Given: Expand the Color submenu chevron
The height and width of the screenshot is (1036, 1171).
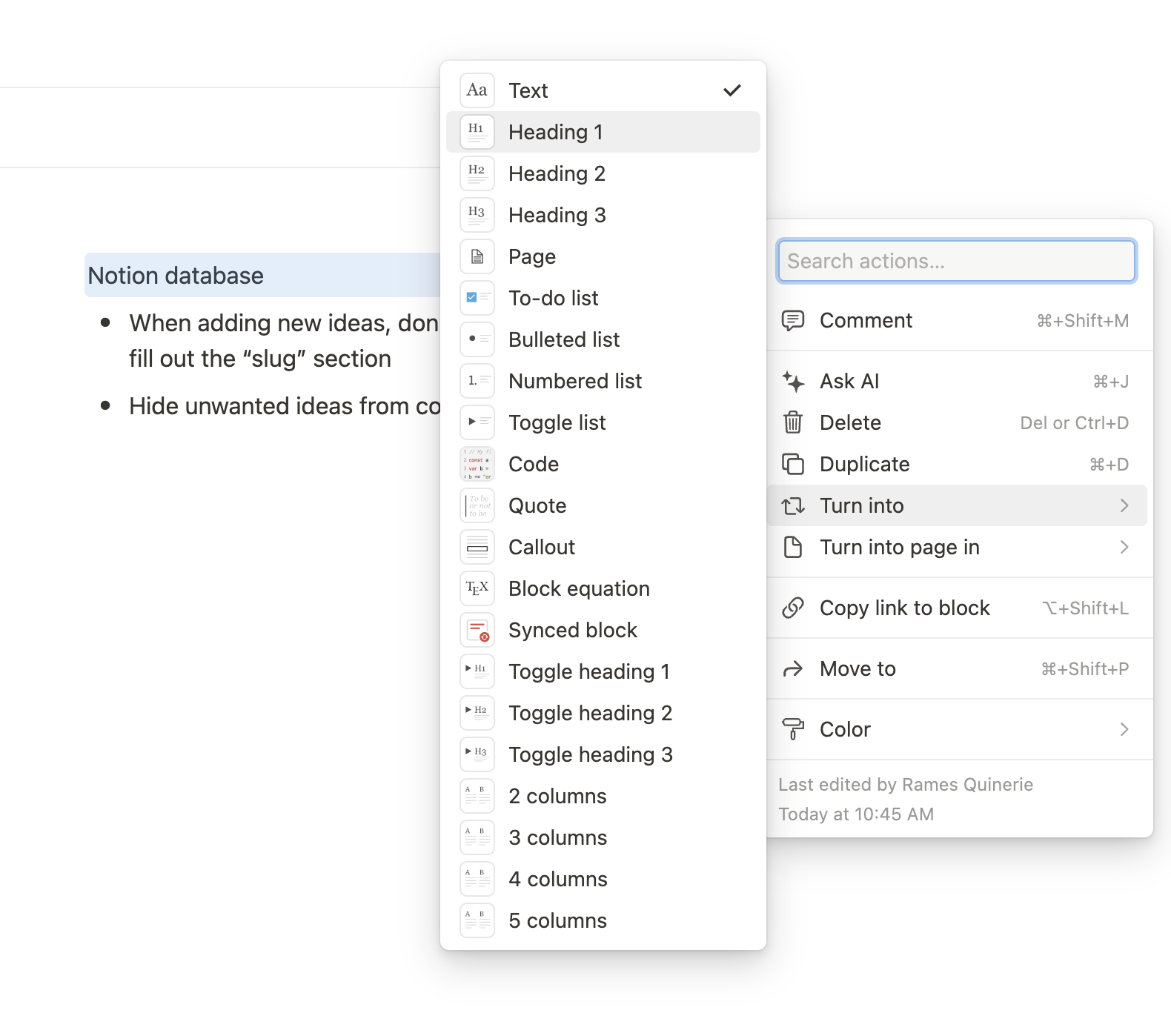Looking at the screenshot, I should (1124, 729).
